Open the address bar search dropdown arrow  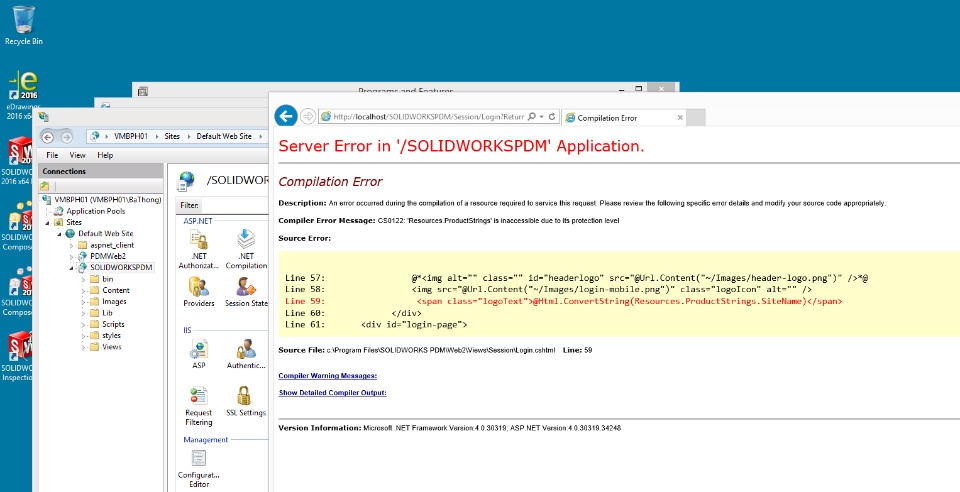[x=542, y=116]
